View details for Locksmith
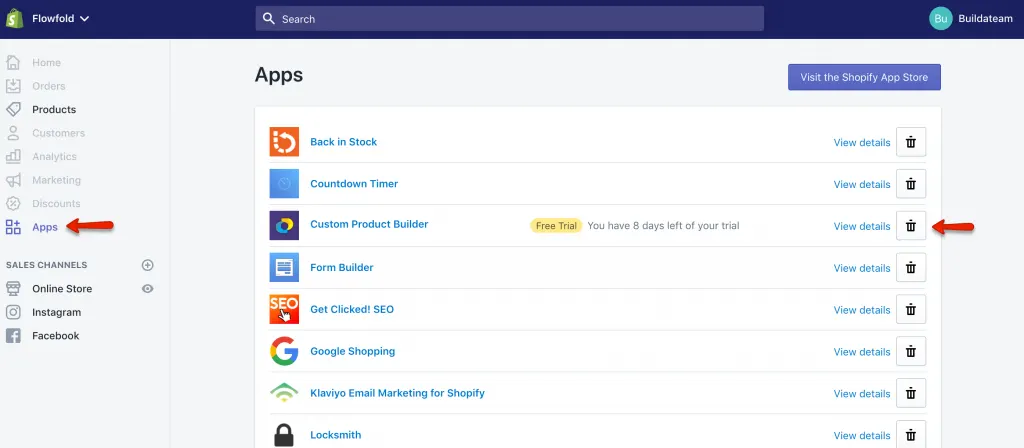 coord(862,435)
